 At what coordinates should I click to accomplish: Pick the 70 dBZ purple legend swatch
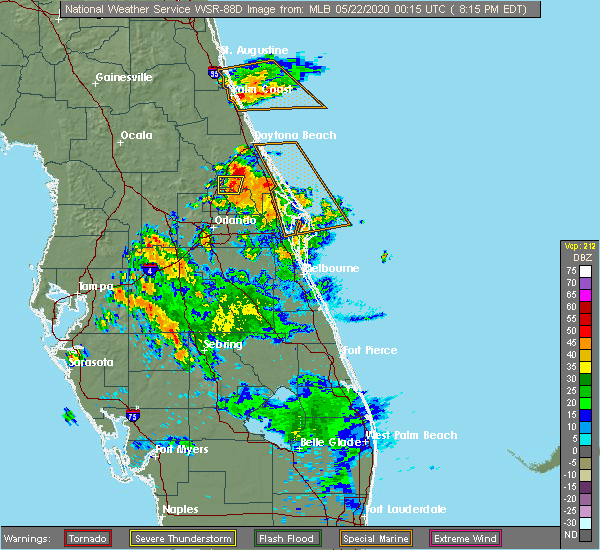[585, 283]
